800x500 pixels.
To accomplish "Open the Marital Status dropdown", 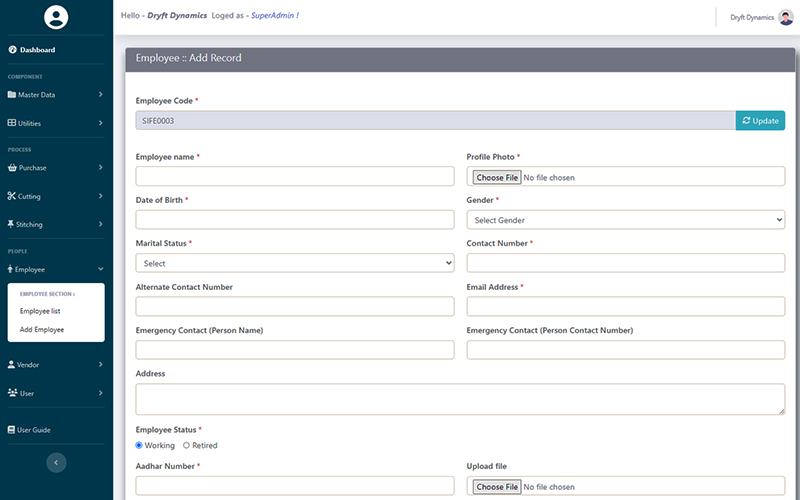I will click(x=294, y=263).
